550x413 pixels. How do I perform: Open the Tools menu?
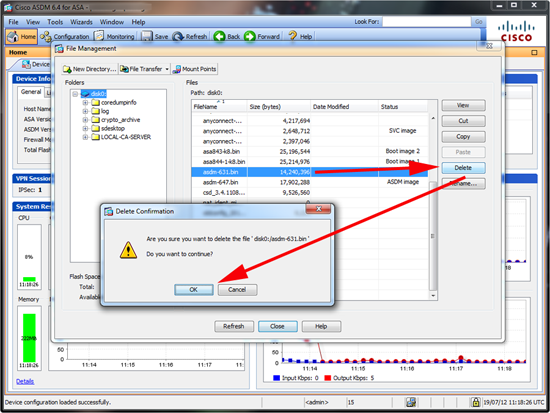click(55, 22)
